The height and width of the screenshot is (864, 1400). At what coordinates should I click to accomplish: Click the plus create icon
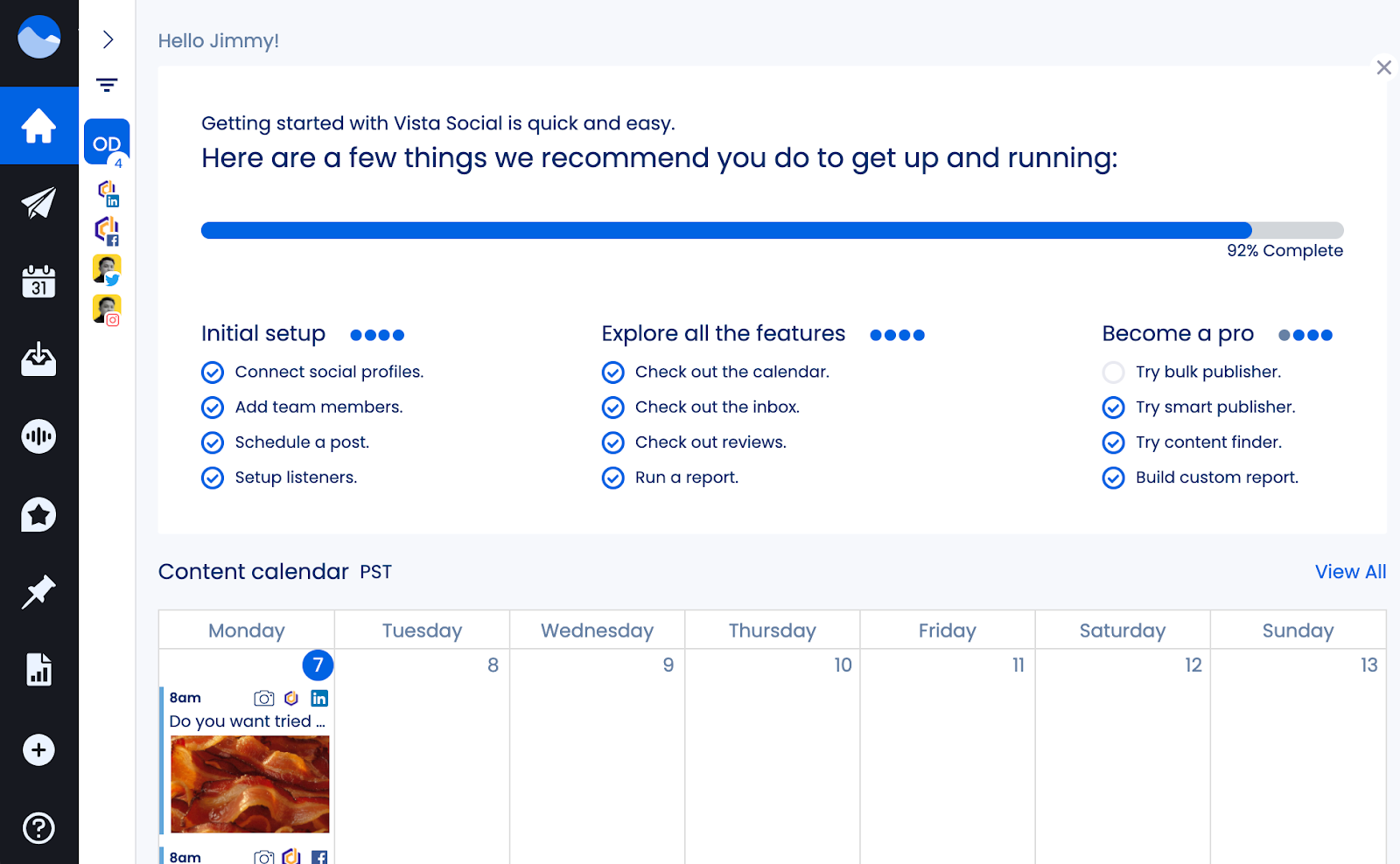[38, 749]
